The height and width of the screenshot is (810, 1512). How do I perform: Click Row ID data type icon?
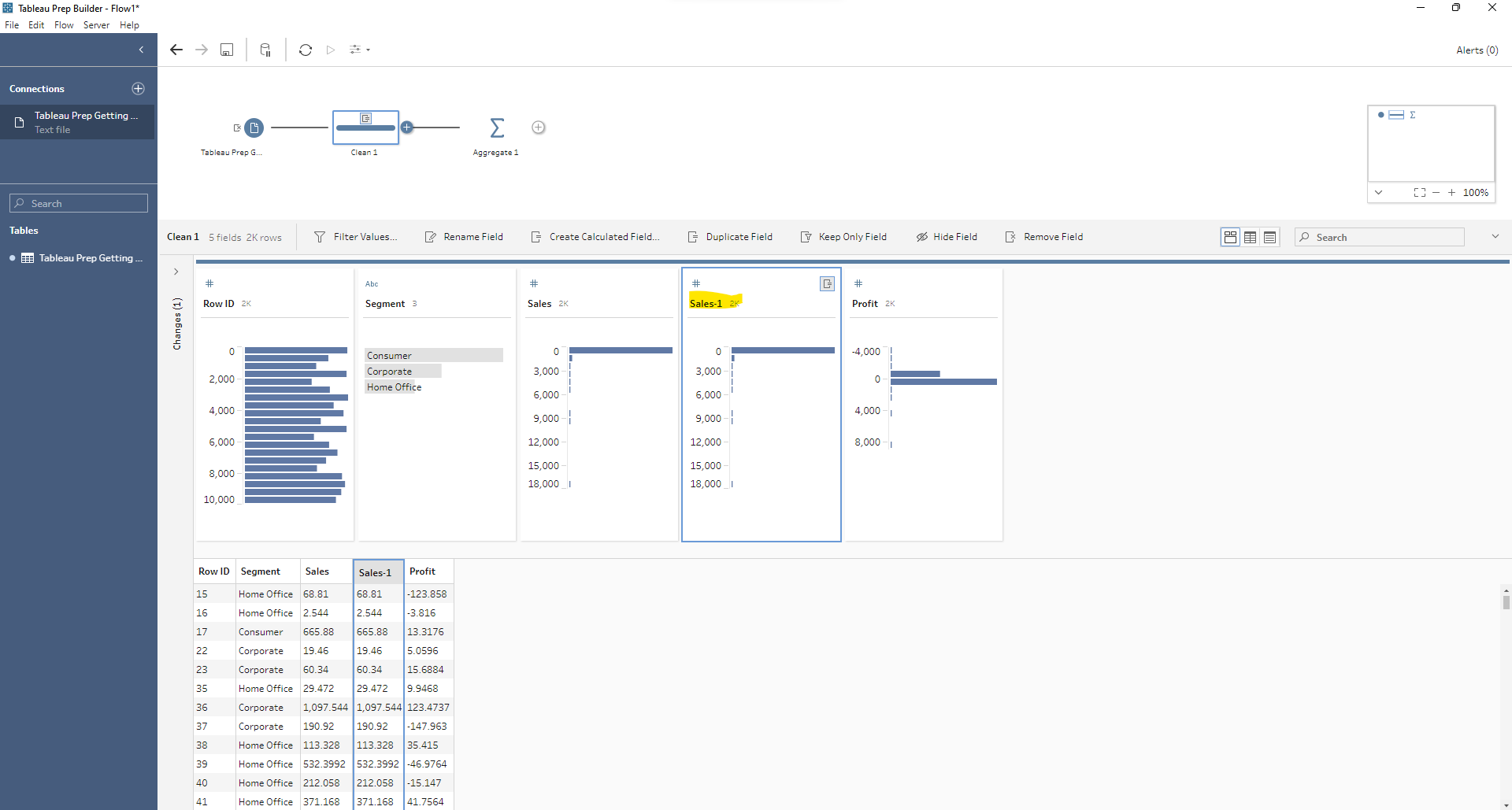[209, 283]
